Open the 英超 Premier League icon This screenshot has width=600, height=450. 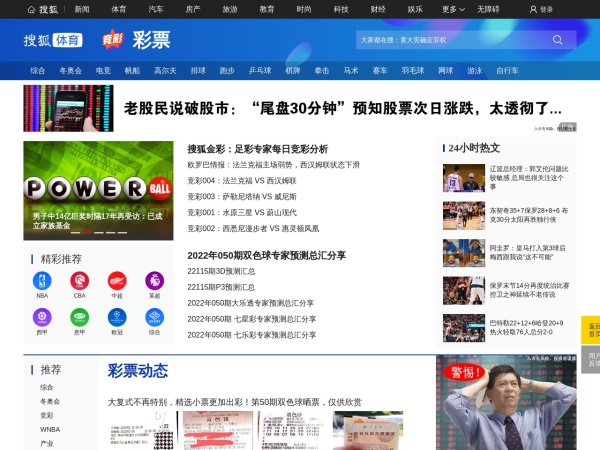(154, 281)
